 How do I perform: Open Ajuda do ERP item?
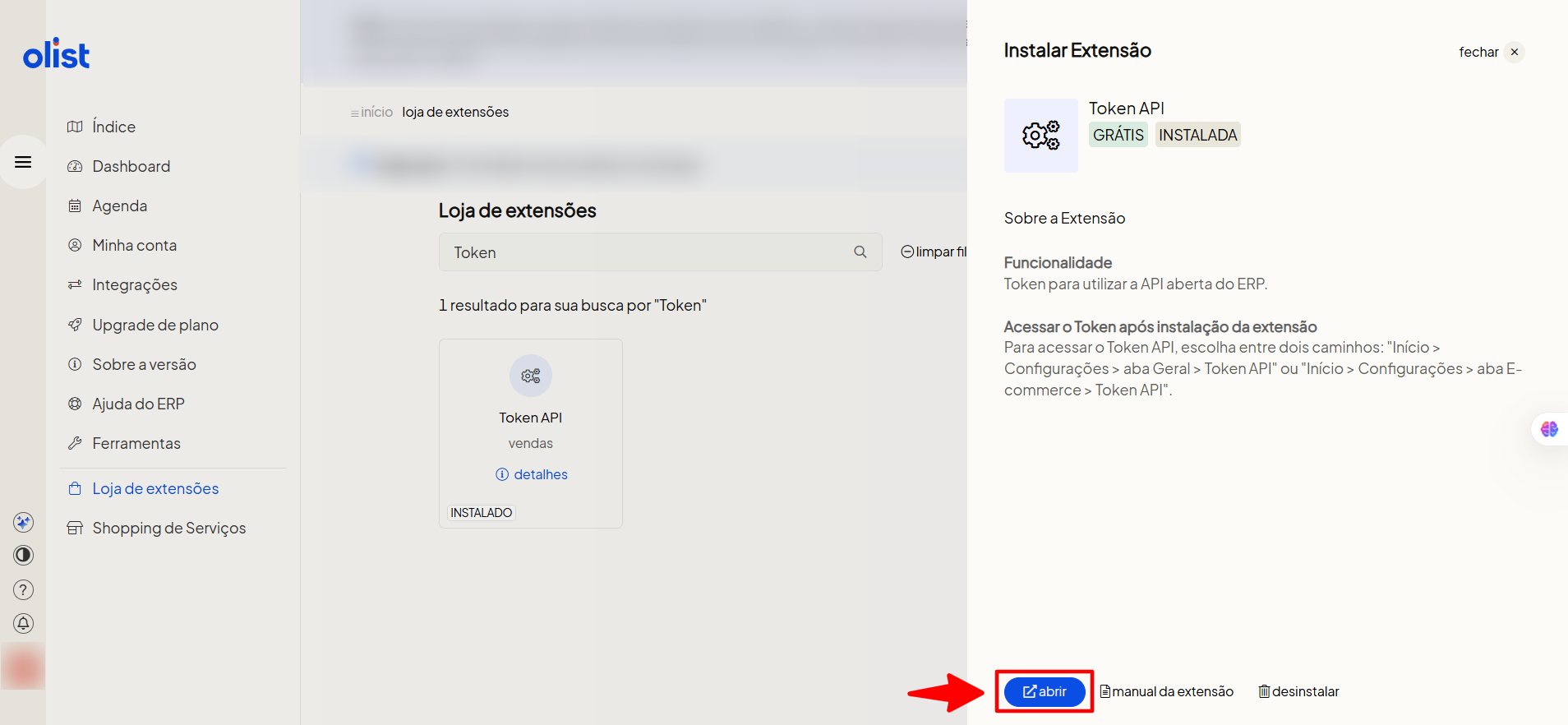coord(139,404)
